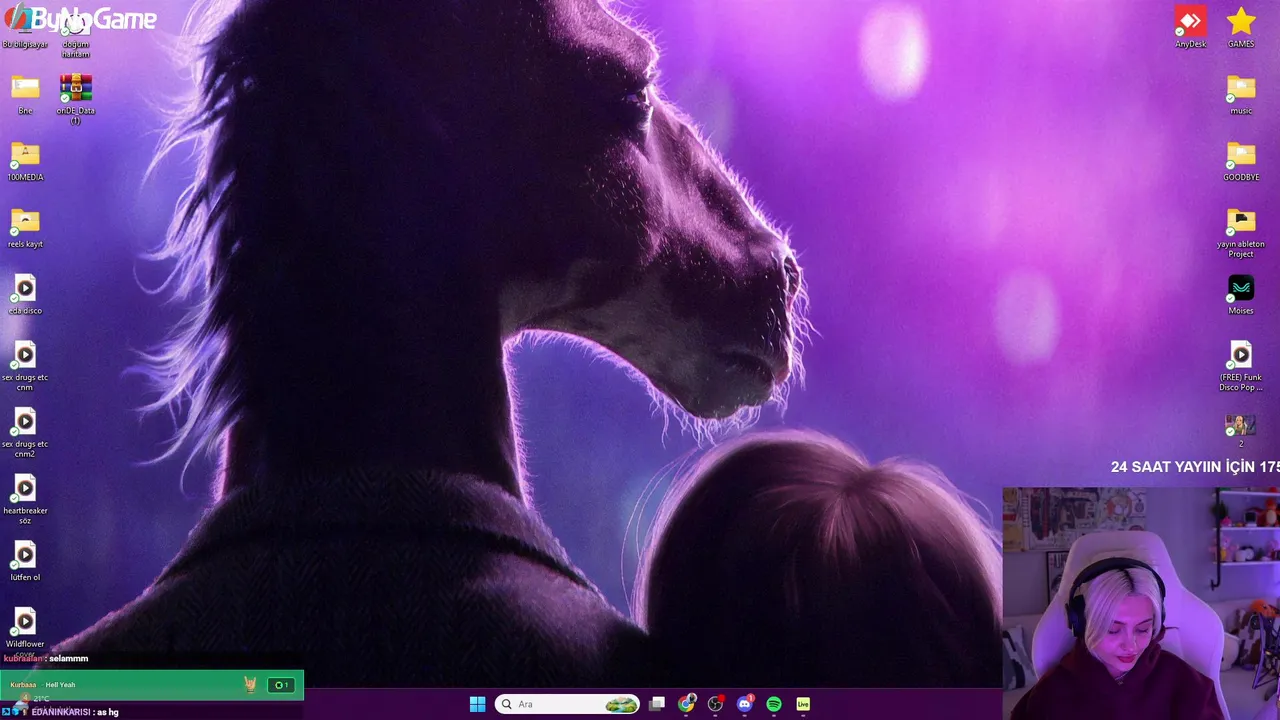
Task: Open Task View from the taskbar
Action: (657, 704)
